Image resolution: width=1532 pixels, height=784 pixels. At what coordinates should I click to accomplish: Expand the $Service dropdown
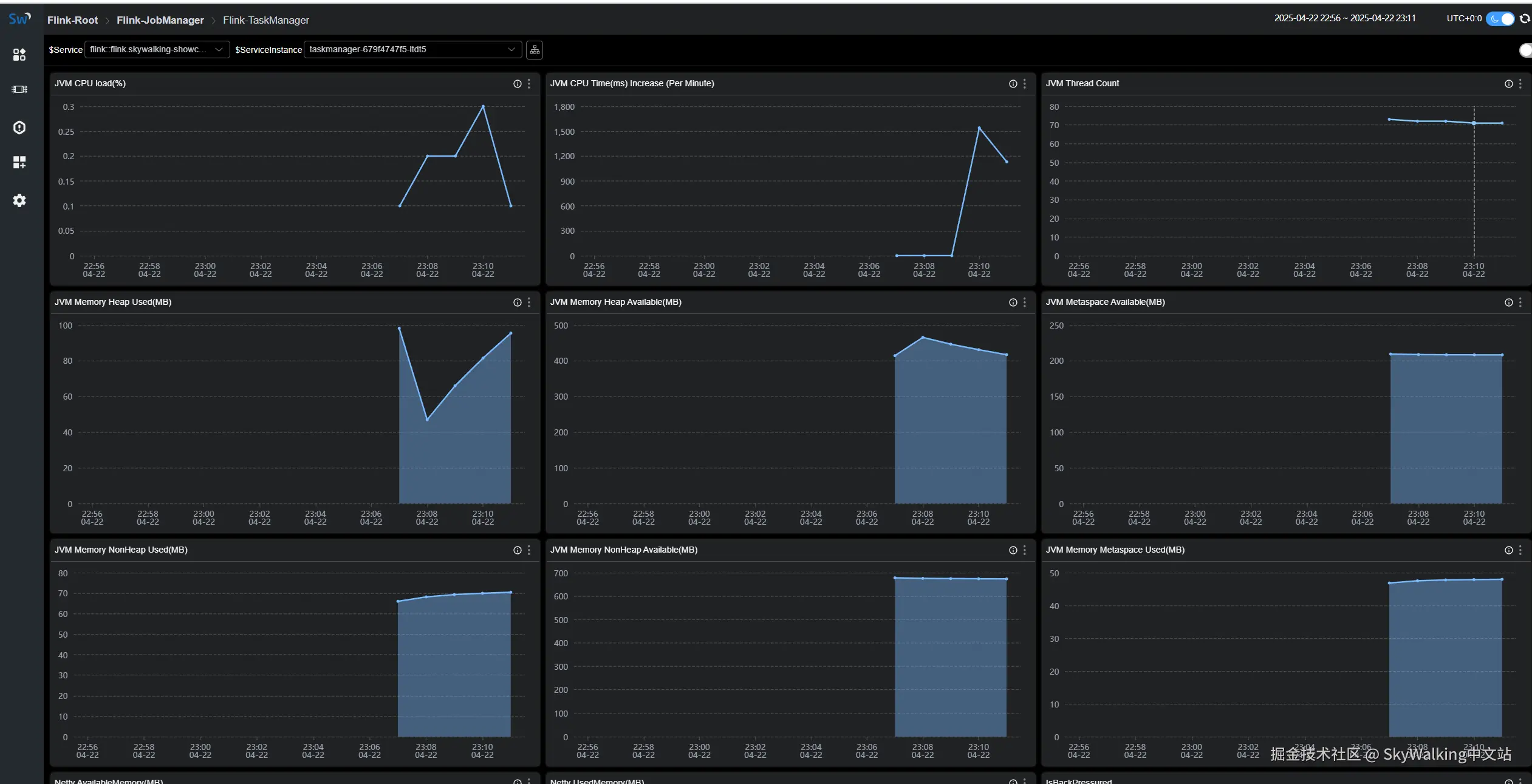coord(157,50)
